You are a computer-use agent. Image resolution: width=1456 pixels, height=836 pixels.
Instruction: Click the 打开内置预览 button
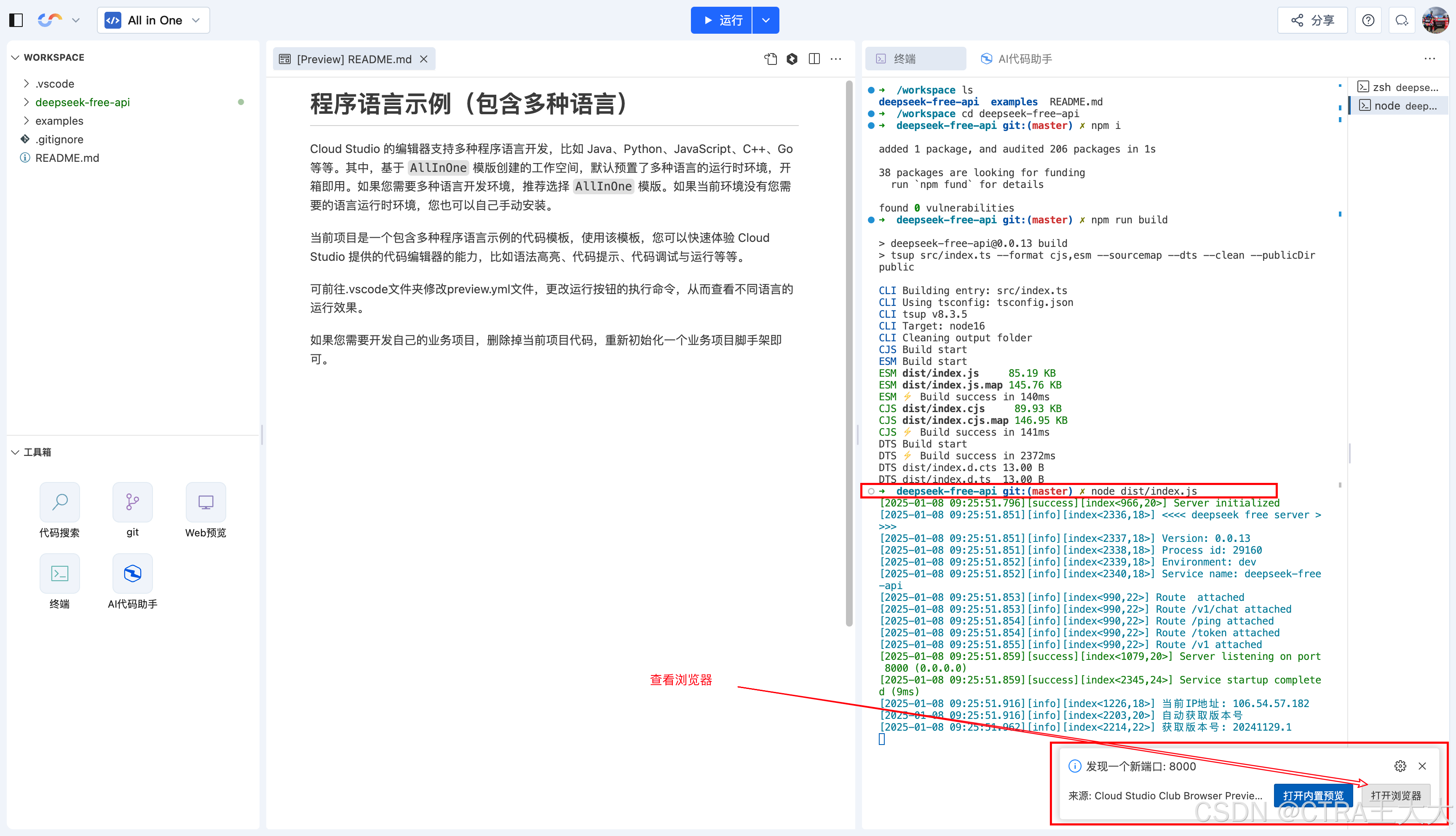point(1313,795)
